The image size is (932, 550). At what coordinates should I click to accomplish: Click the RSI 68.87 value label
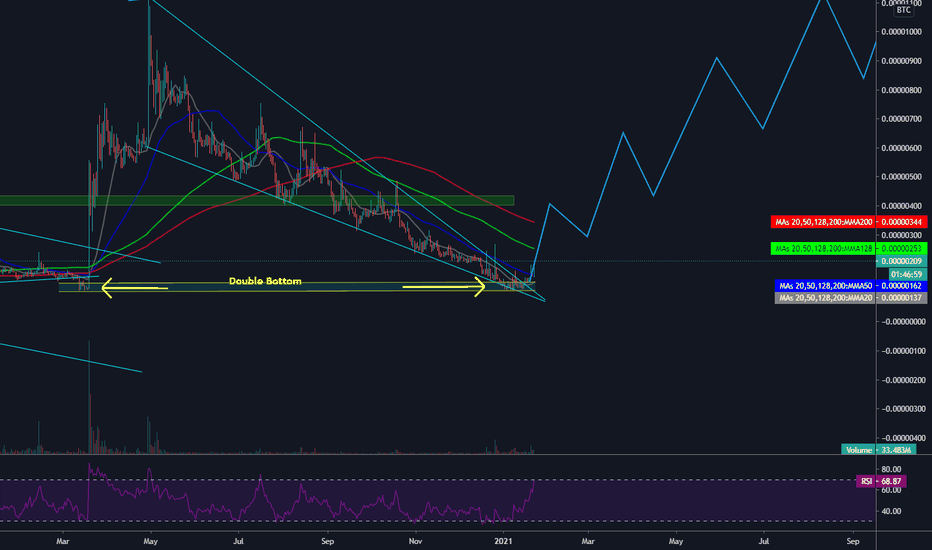click(881, 481)
